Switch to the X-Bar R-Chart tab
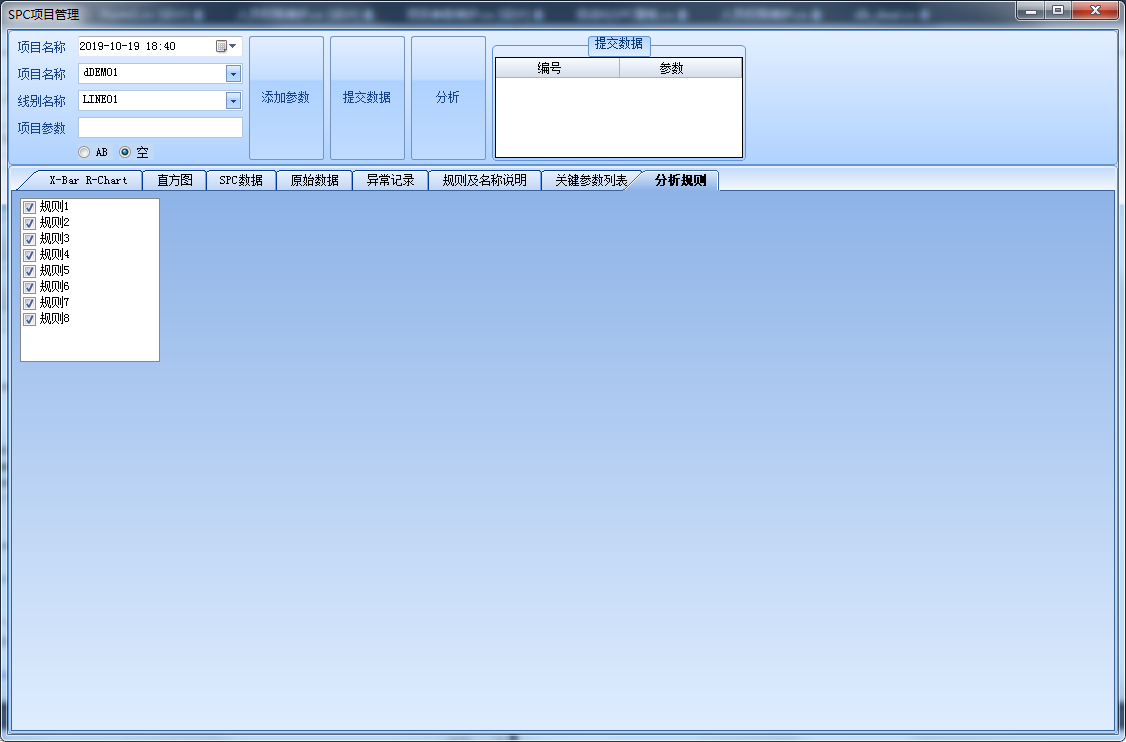1126x742 pixels. tap(88, 180)
